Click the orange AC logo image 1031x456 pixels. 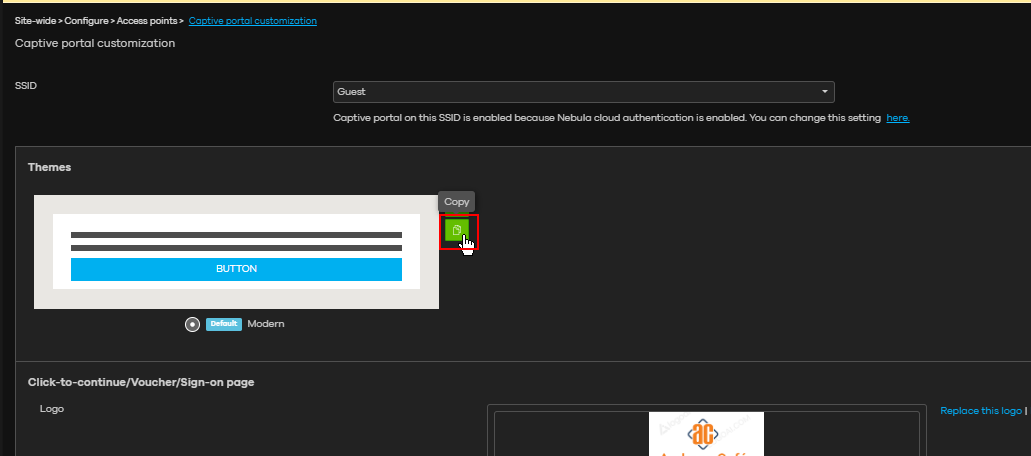706,435
